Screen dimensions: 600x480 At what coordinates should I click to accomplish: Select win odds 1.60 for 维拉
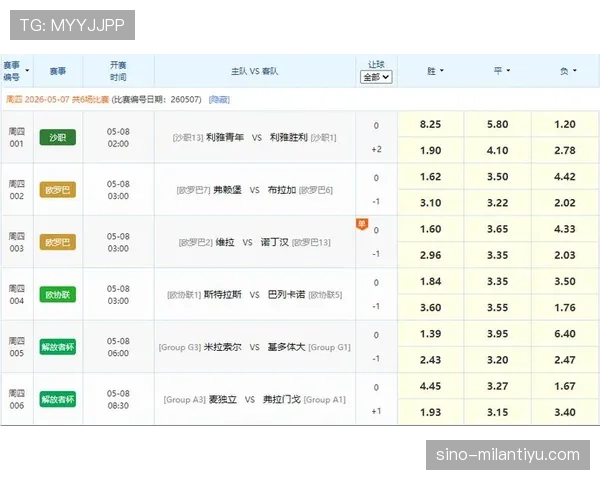(430, 229)
